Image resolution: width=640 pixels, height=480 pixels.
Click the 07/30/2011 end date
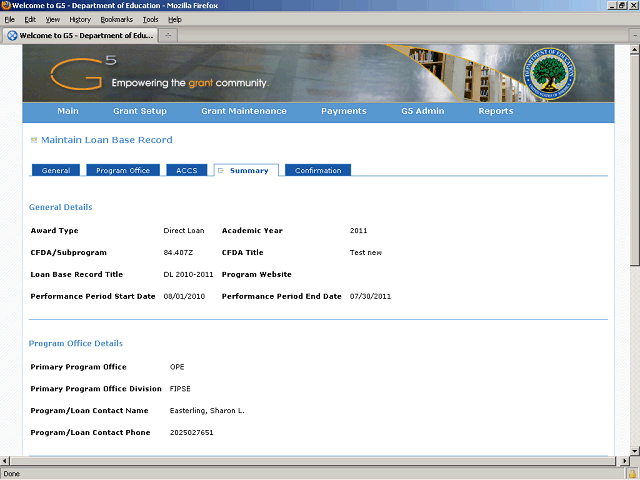click(x=370, y=296)
